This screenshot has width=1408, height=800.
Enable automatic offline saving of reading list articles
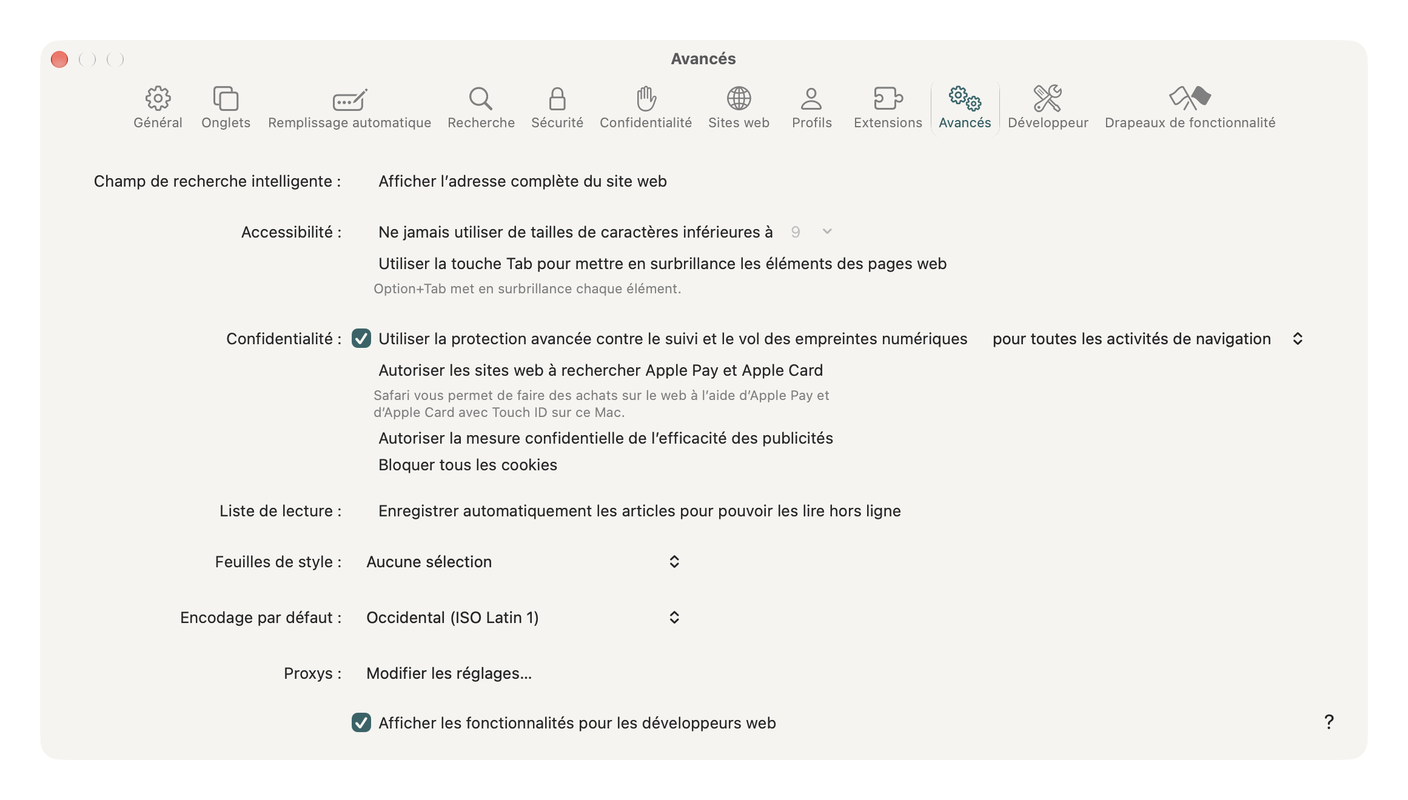[x=639, y=511]
